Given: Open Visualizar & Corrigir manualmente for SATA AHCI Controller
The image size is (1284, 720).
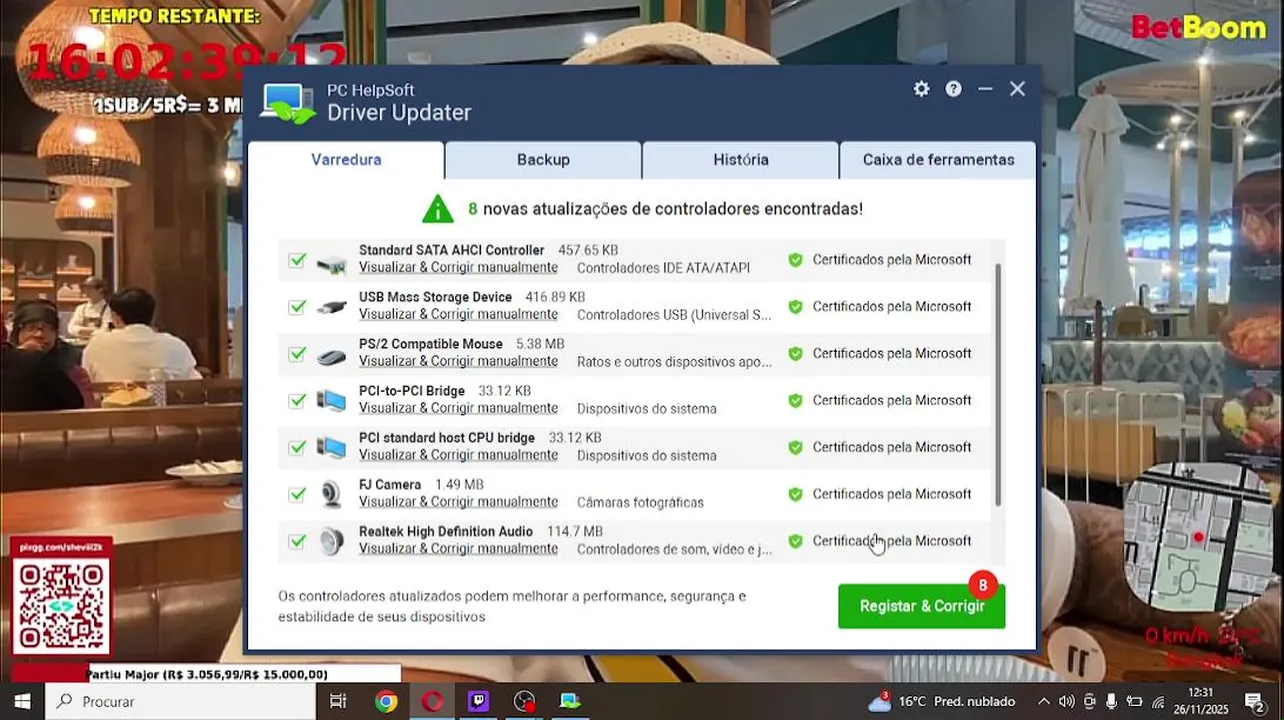Looking at the screenshot, I should 458,268.
